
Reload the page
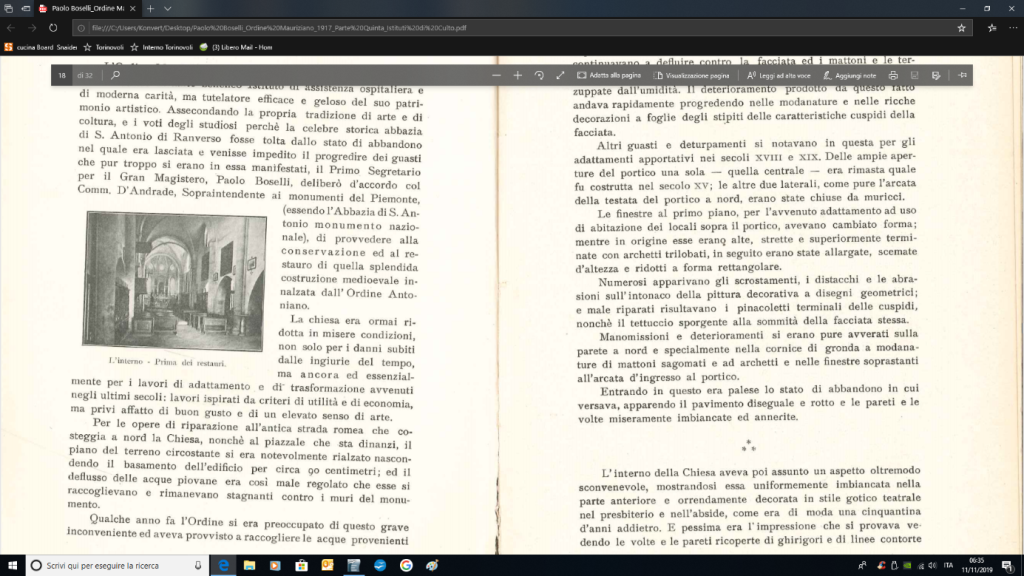(53, 28)
